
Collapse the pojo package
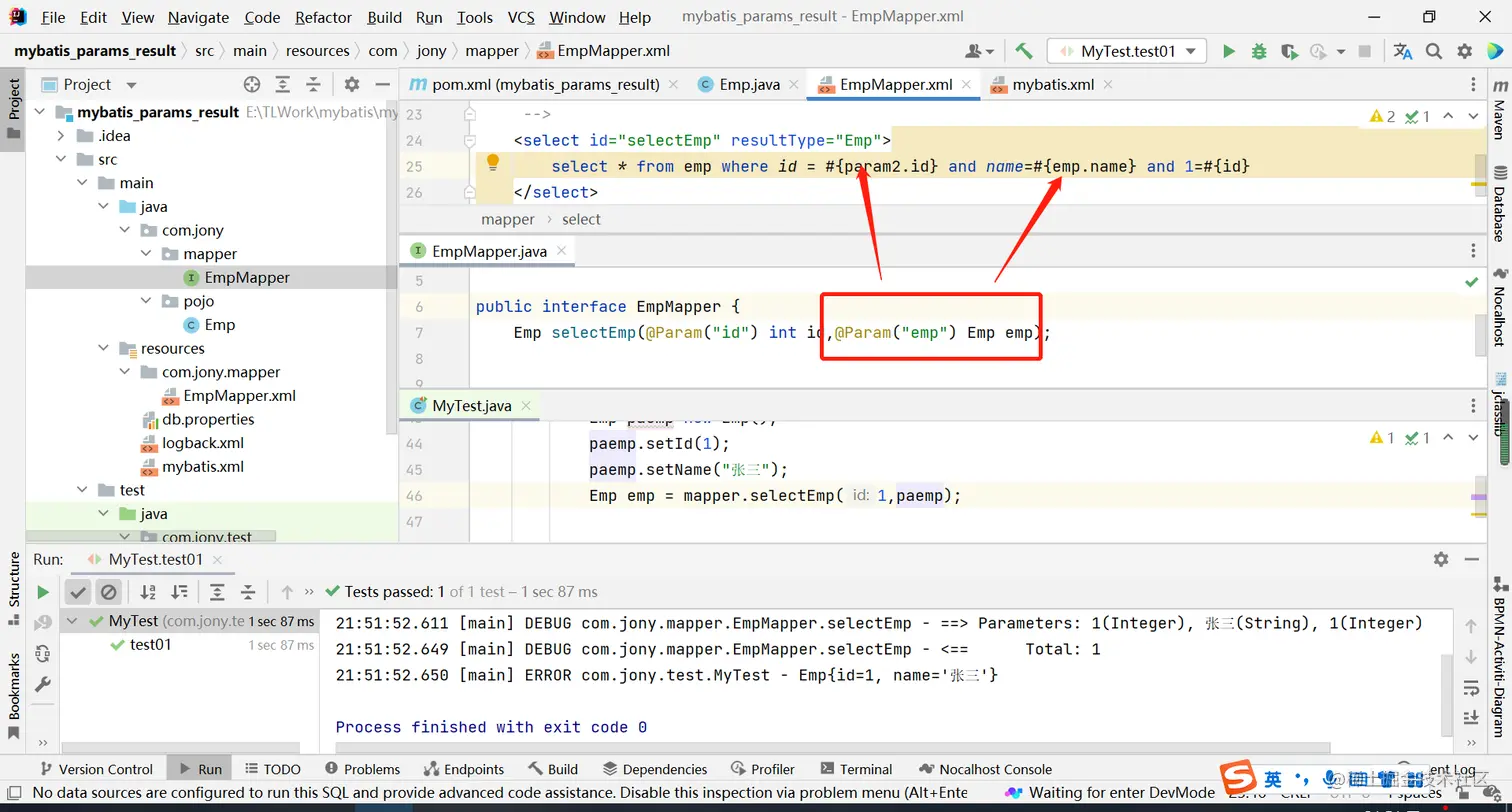145,301
